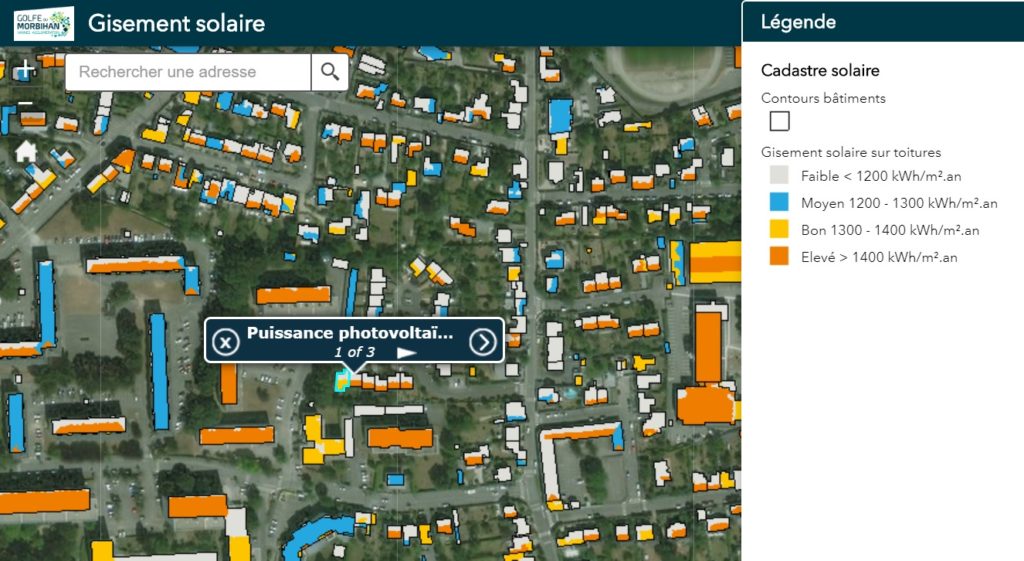Zoom in the map with plus button

[25, 70]
